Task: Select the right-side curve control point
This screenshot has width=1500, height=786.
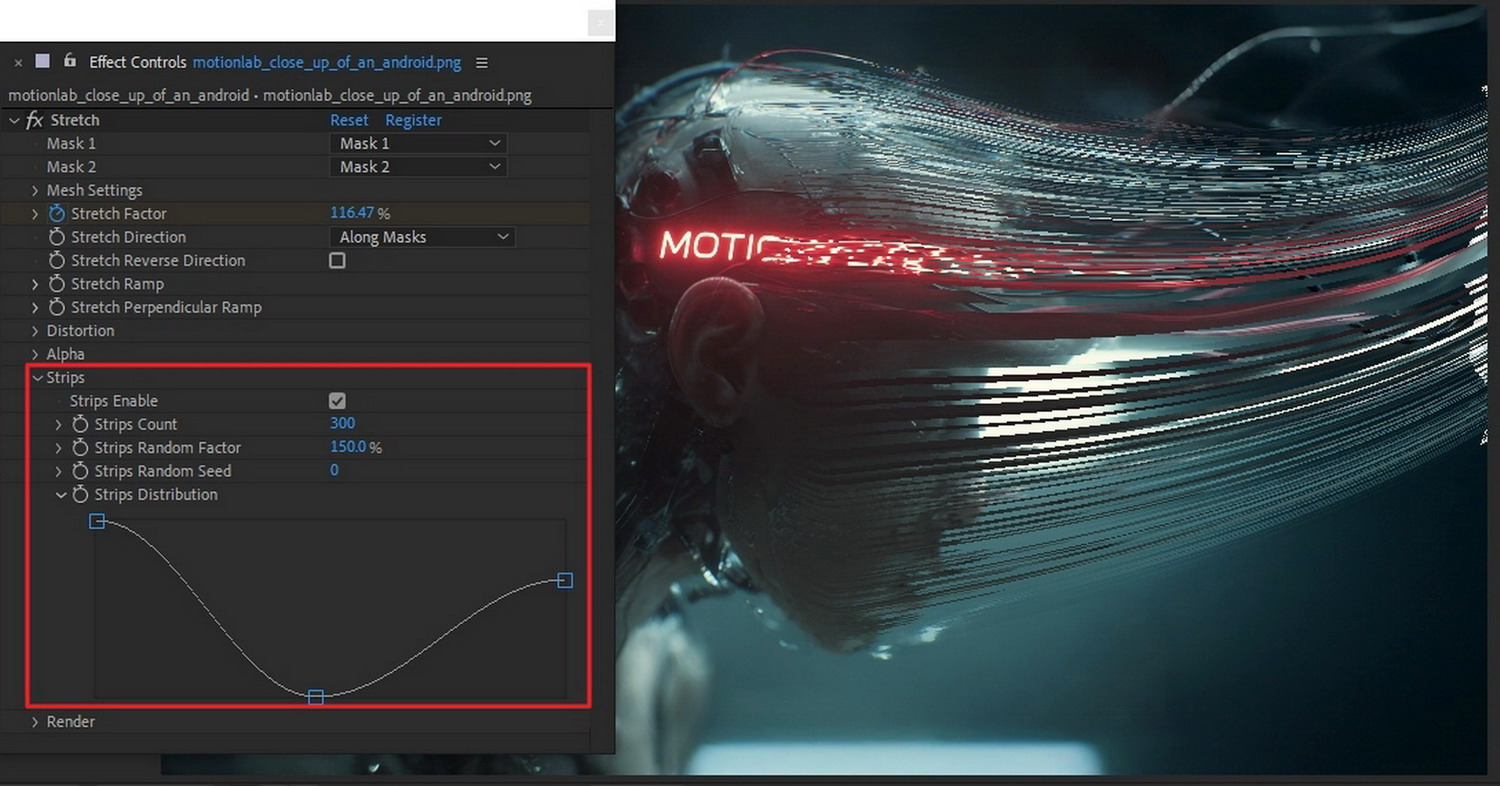Action: (x=565, y=580)
